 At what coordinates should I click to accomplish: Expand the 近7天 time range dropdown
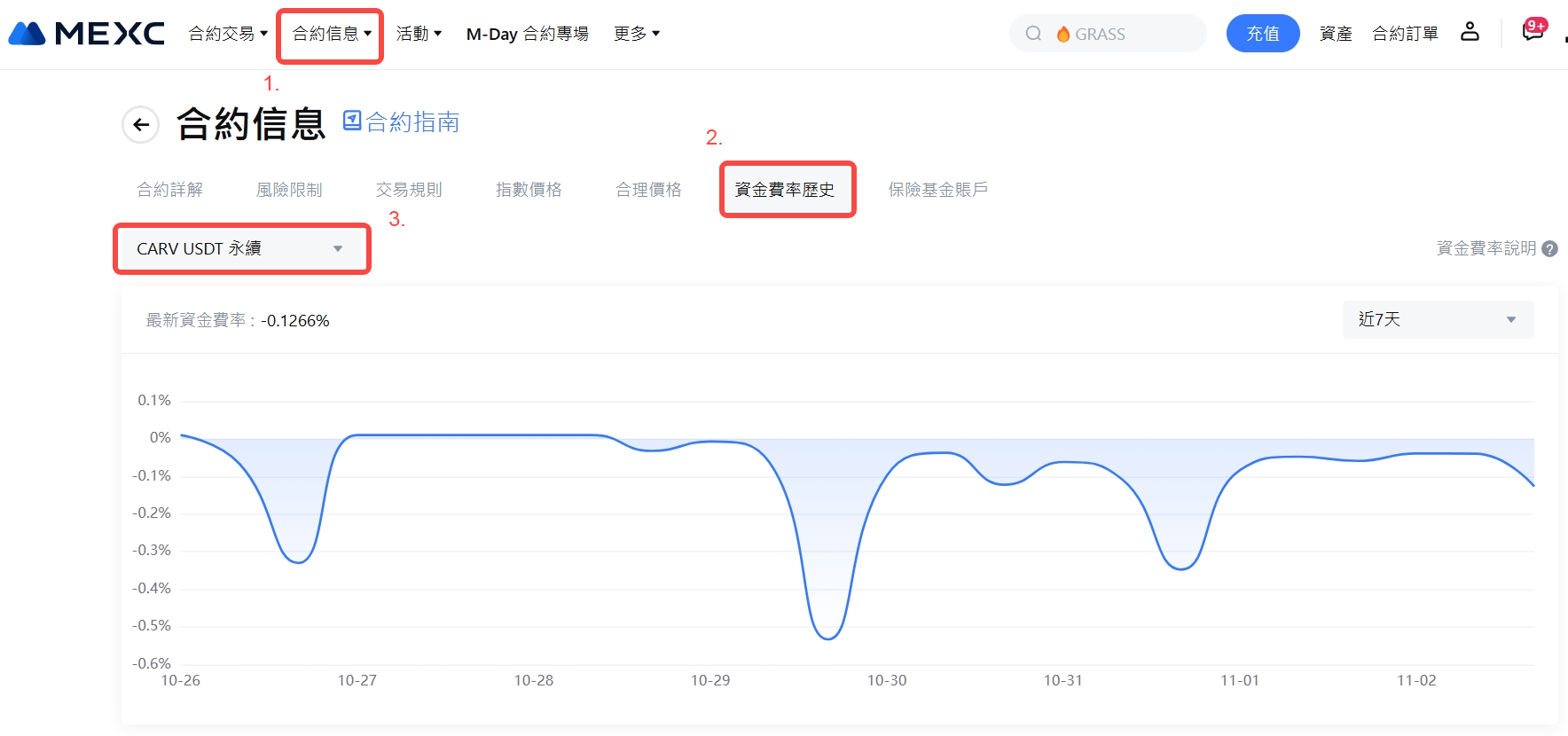(1437, 320)
